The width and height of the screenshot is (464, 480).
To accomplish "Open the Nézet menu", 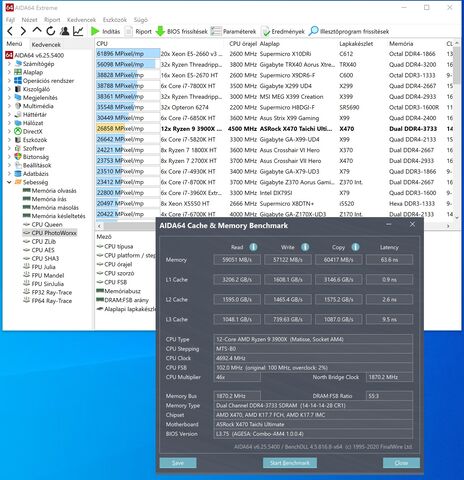I will click(x=29, y=20).
